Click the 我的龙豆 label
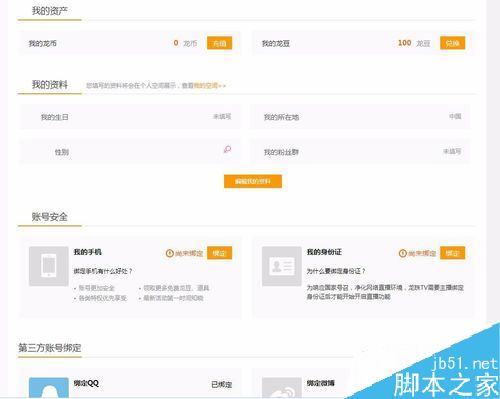The image size is (500, 399). click(276, 43)
